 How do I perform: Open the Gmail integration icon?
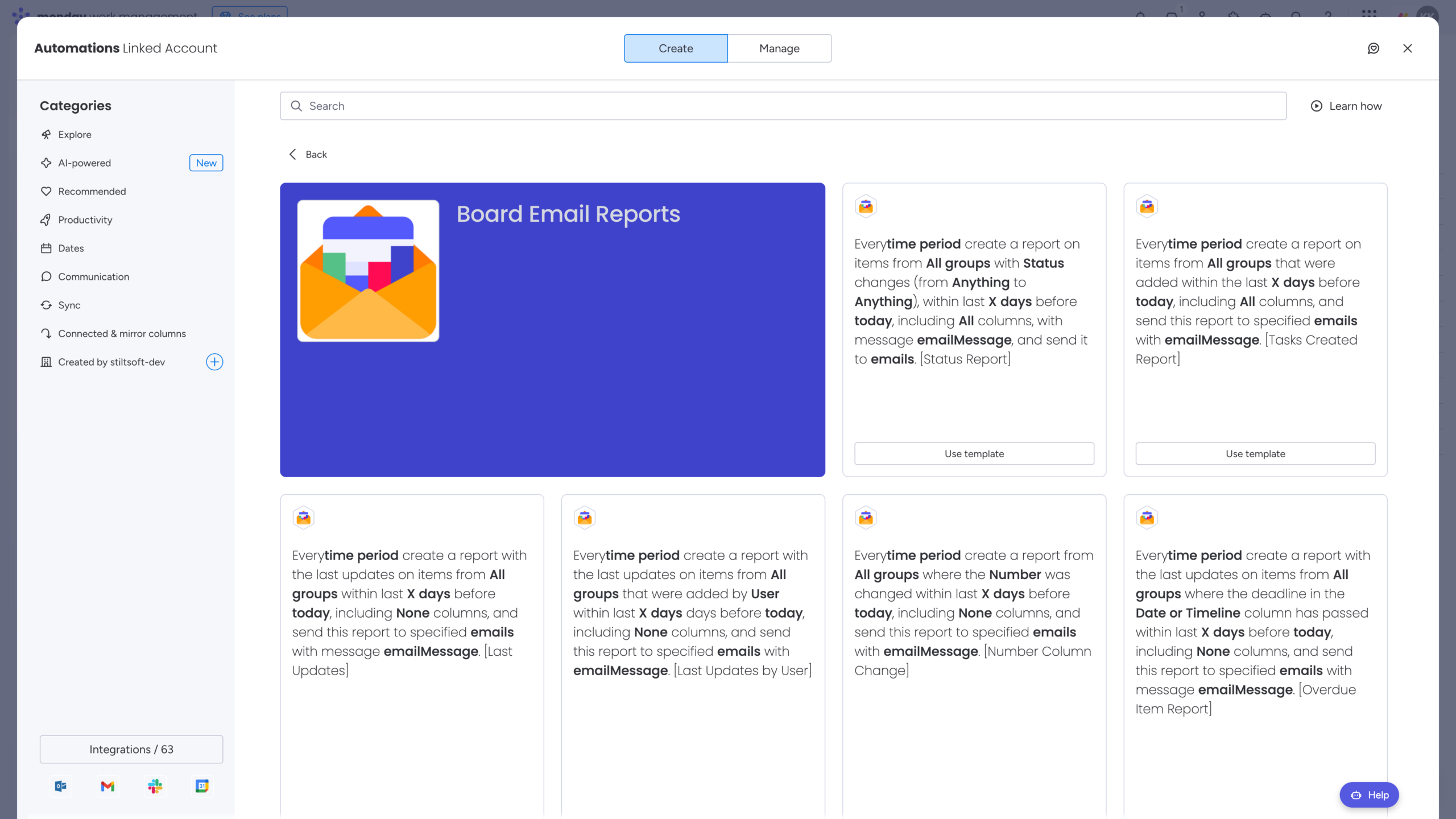tap(107, 786)
